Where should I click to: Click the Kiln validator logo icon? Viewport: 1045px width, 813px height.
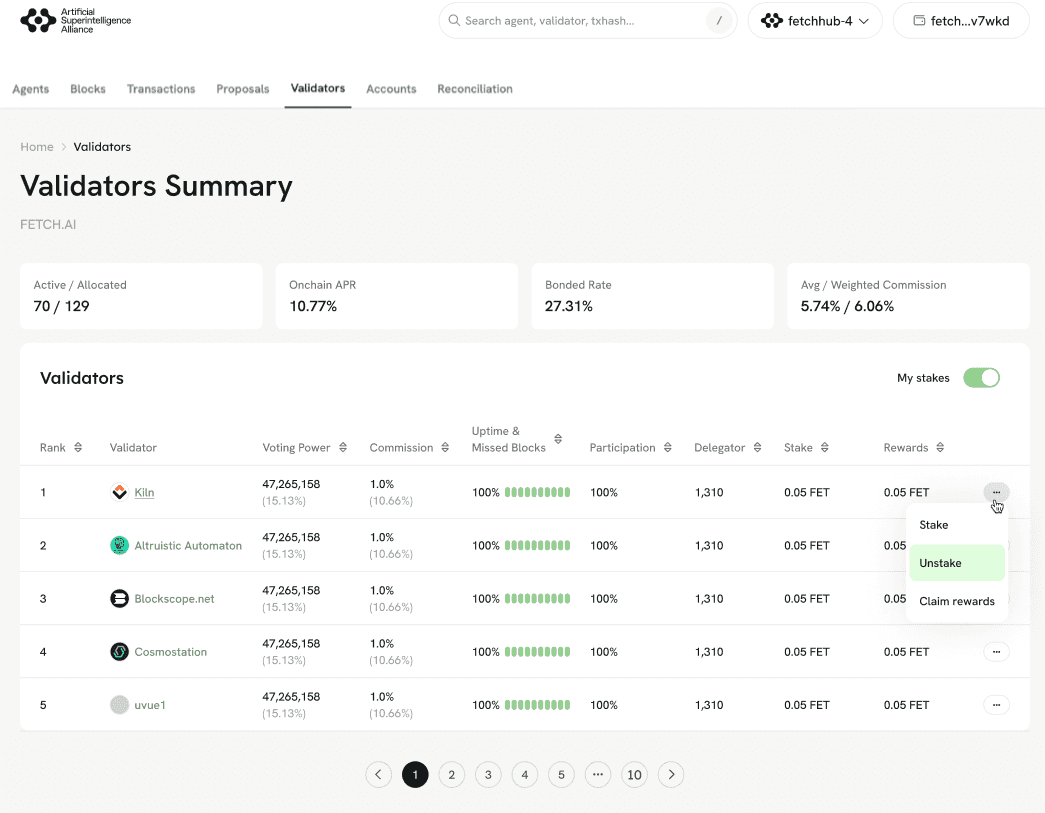point(119,492)
